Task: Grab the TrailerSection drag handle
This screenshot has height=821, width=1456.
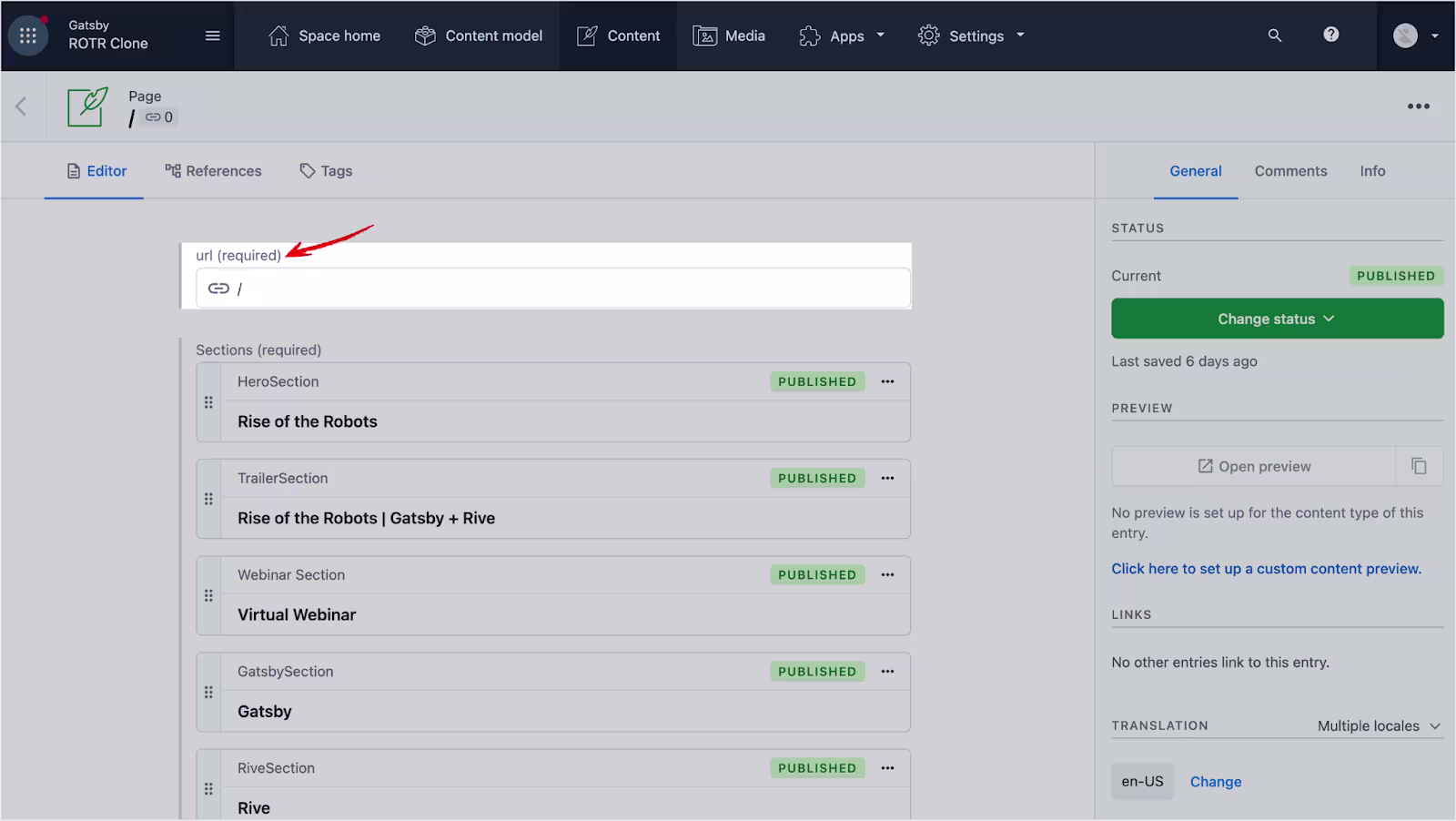Action: pos(208,499)
